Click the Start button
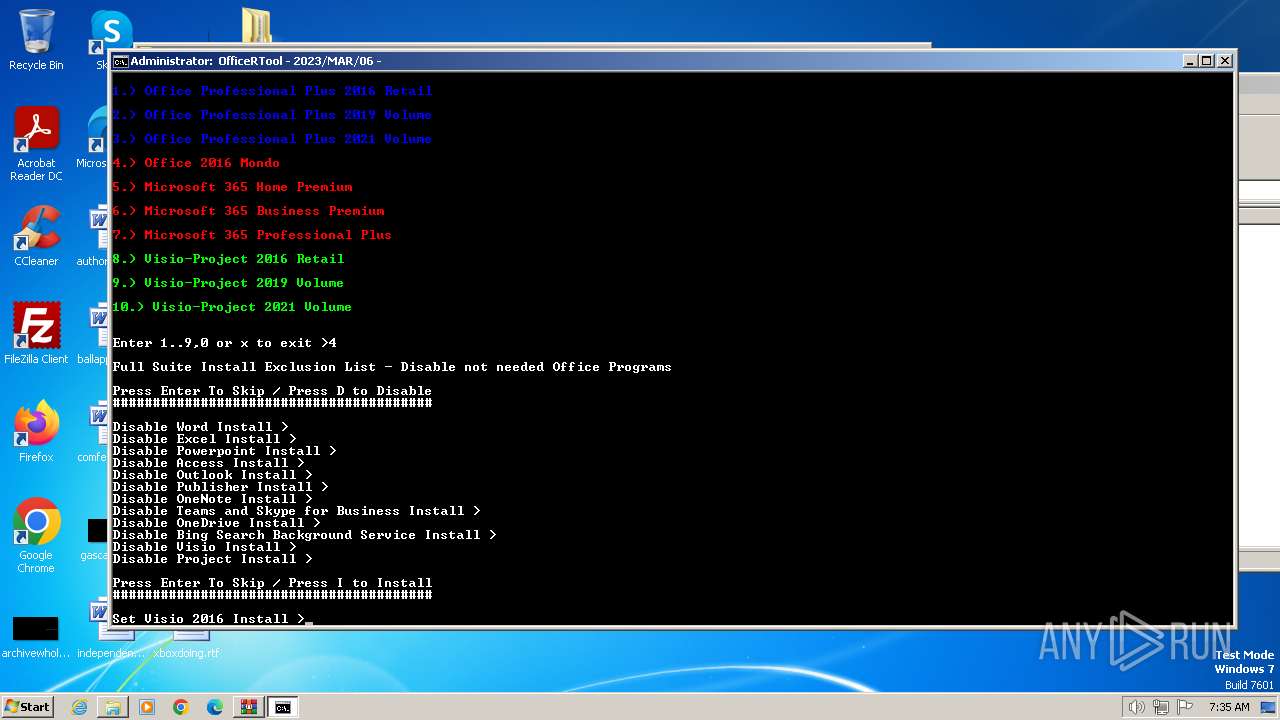 pyautogui.click(x=27, y=707)
